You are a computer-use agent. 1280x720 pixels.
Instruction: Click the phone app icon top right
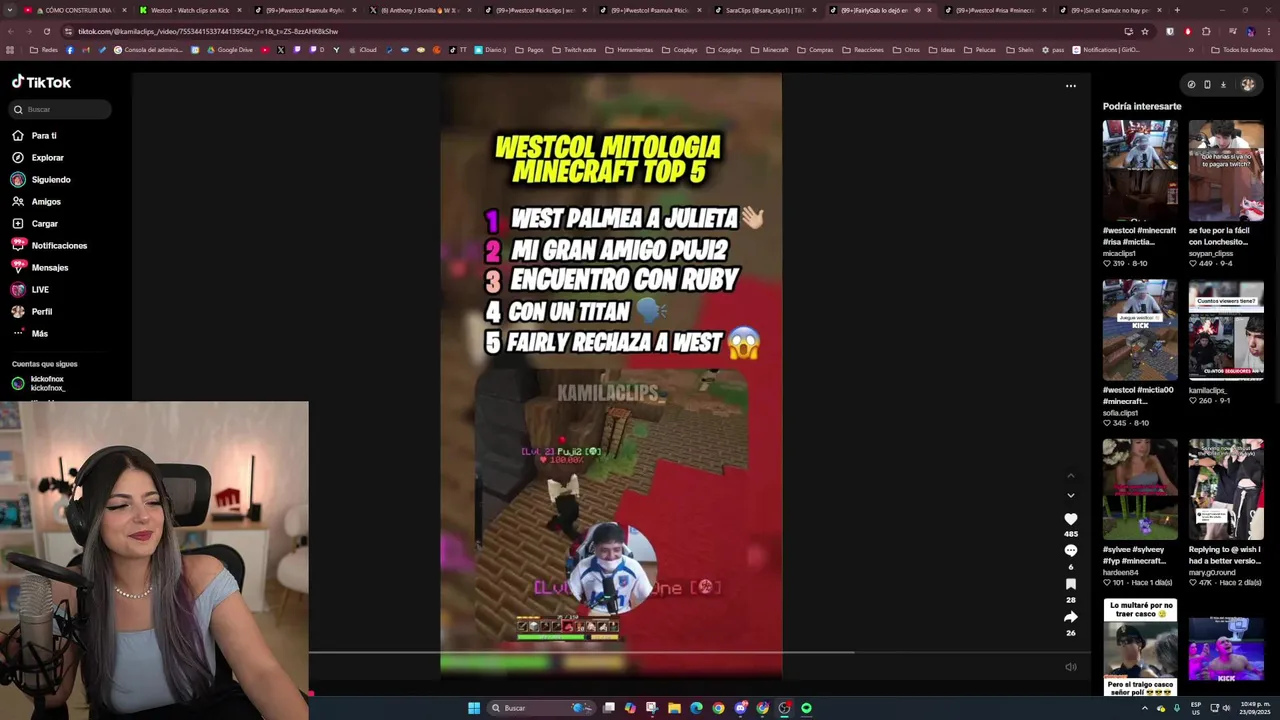point(1207,85)
